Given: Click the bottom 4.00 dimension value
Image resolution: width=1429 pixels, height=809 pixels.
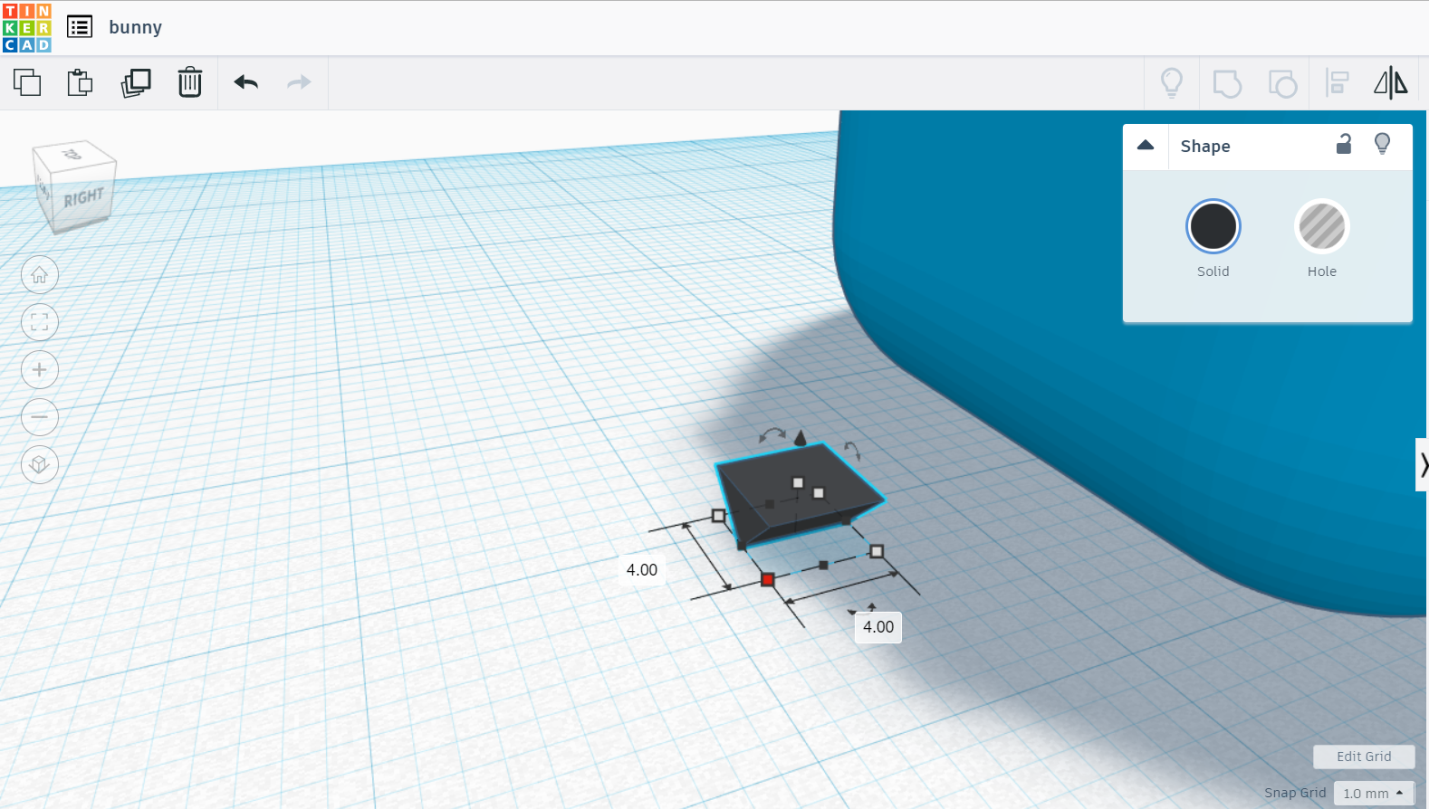Looking at the screenshot, I should point(878,627).
